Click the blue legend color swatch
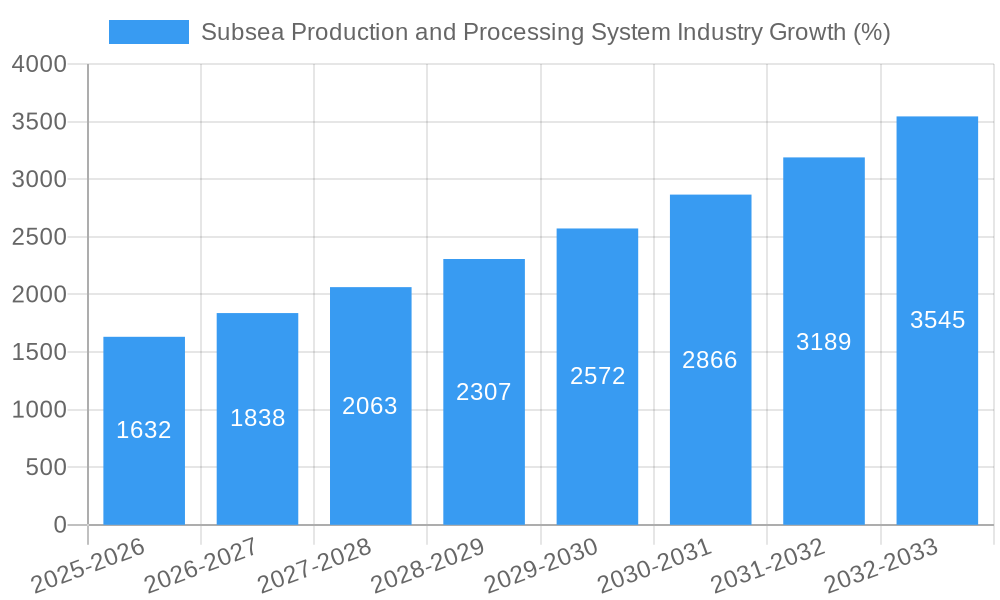This screenshot has height=600, width=1000. 149,32
